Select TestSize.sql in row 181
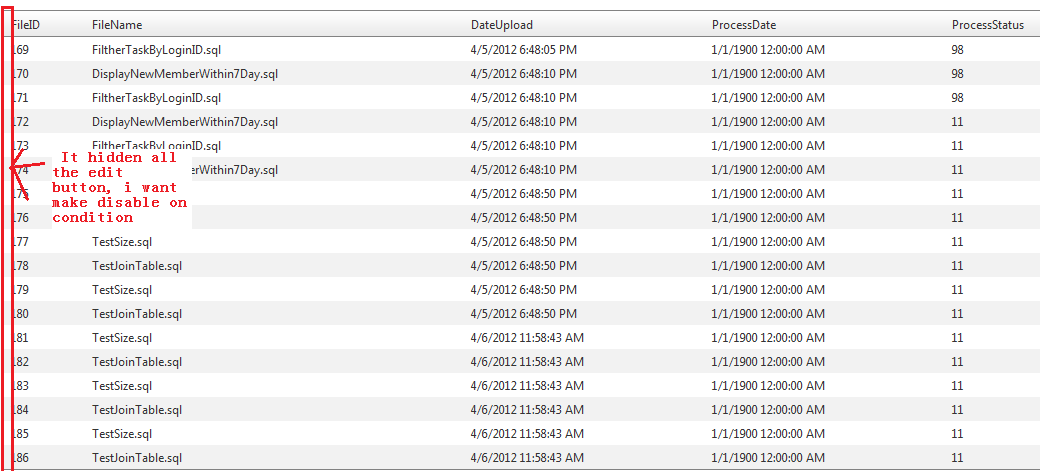1040x471 pixels. (122, 337)
